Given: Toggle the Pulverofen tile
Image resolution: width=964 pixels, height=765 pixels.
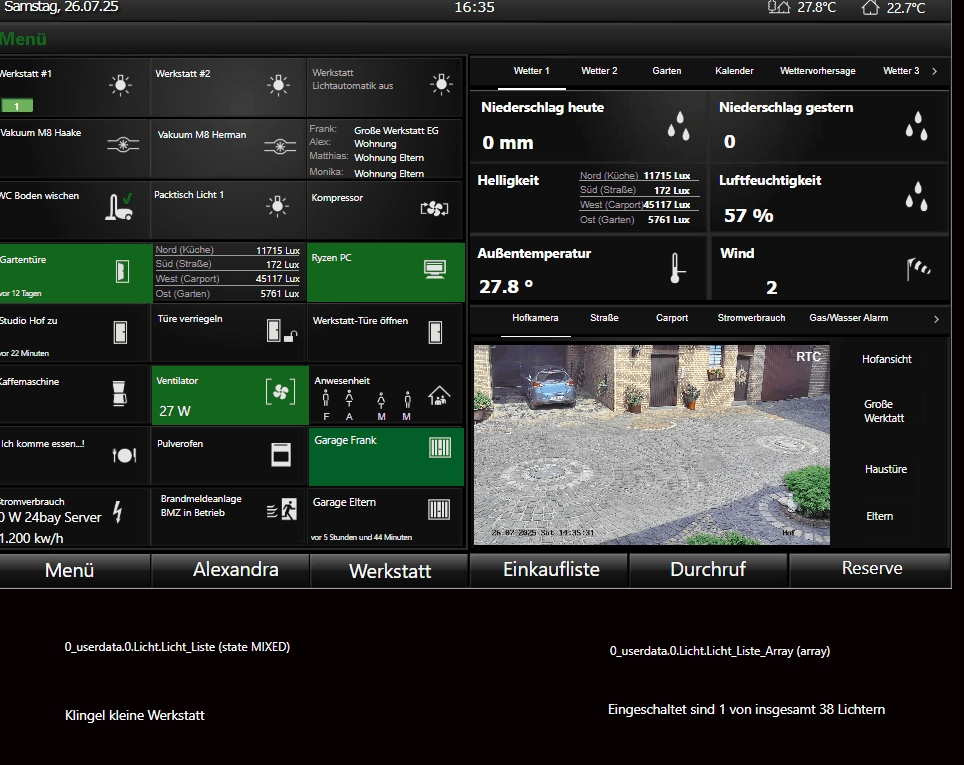Looking at the screenshot, I should tap(229, 456).
